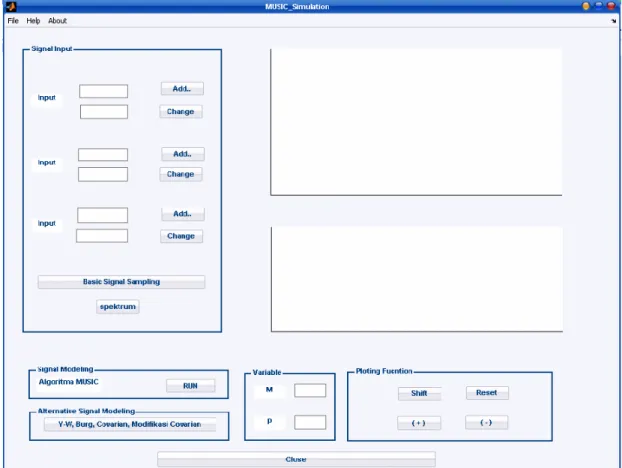
Task: Click the upper plot axes area
Action: (x=416, y=122)
